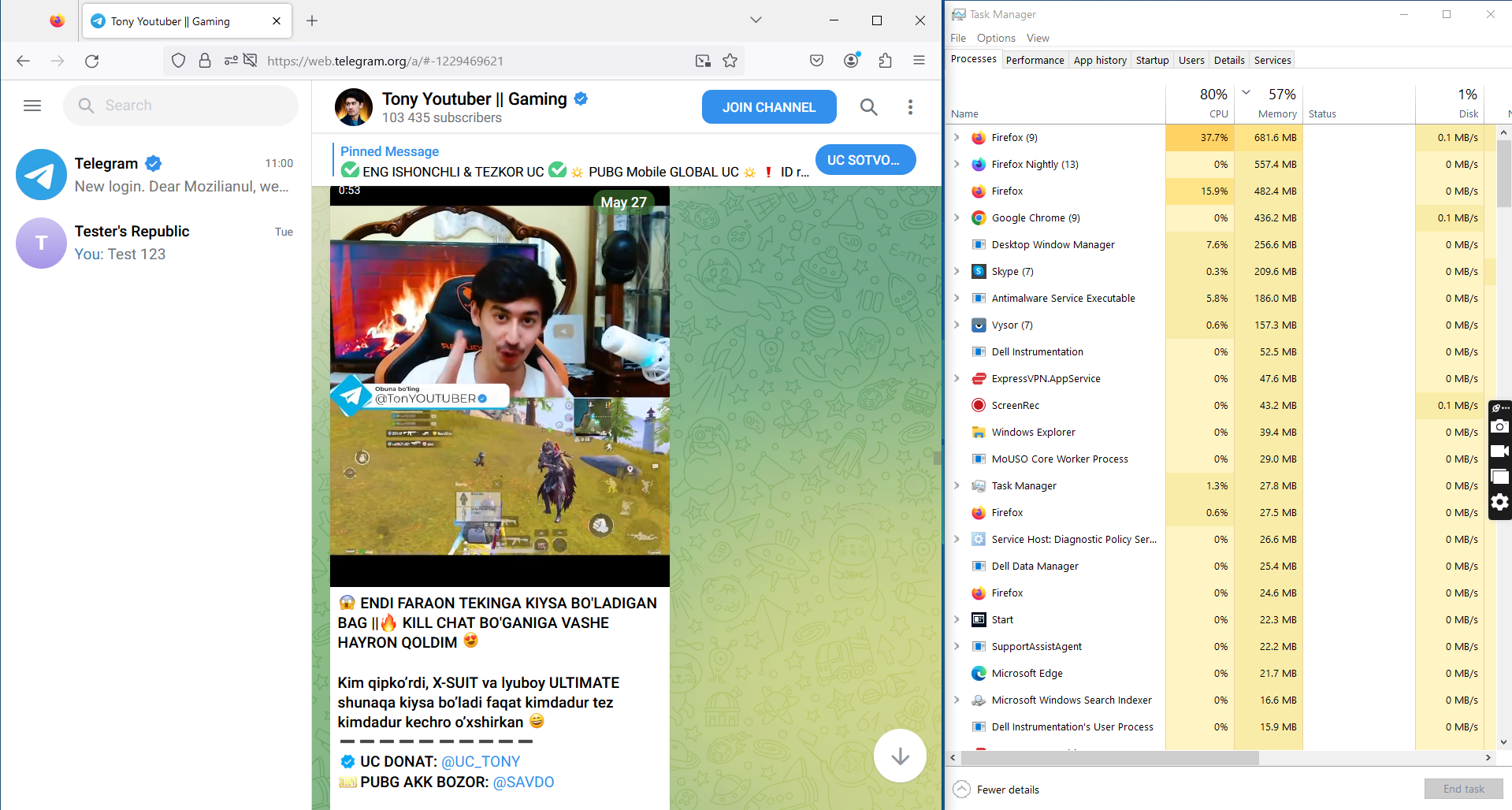Viewport: 1512px width, 810px height.
Task: Switch to the Performance tab
Action: (x=1035, y=60)
